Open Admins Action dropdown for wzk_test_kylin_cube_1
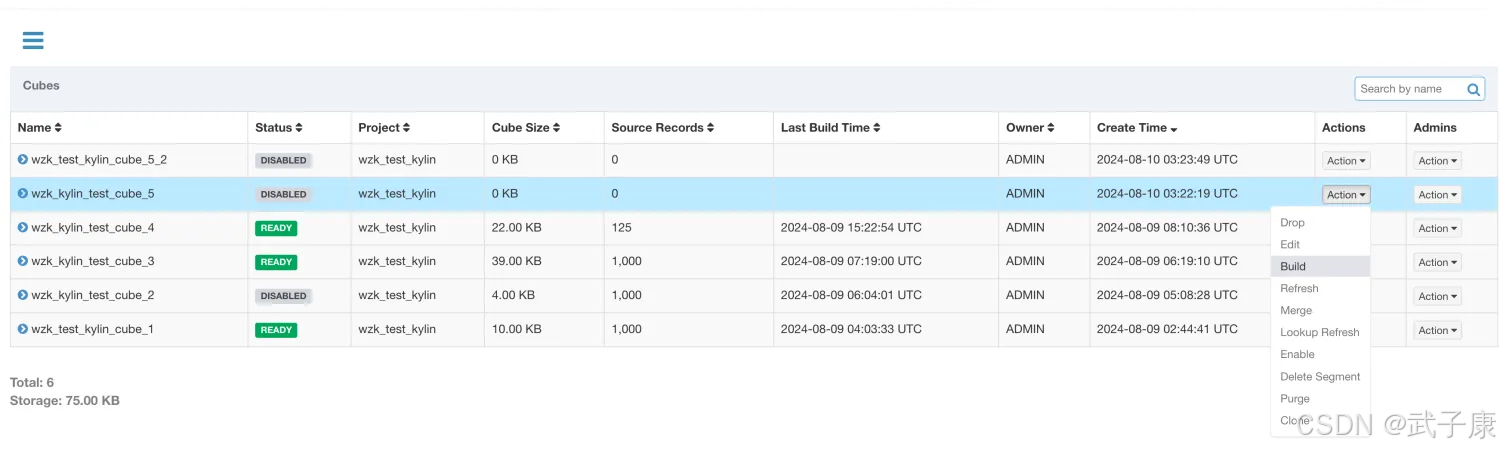Viewport: 1500px width, 451px height. pyautogui.click(x=1437, y=331)
